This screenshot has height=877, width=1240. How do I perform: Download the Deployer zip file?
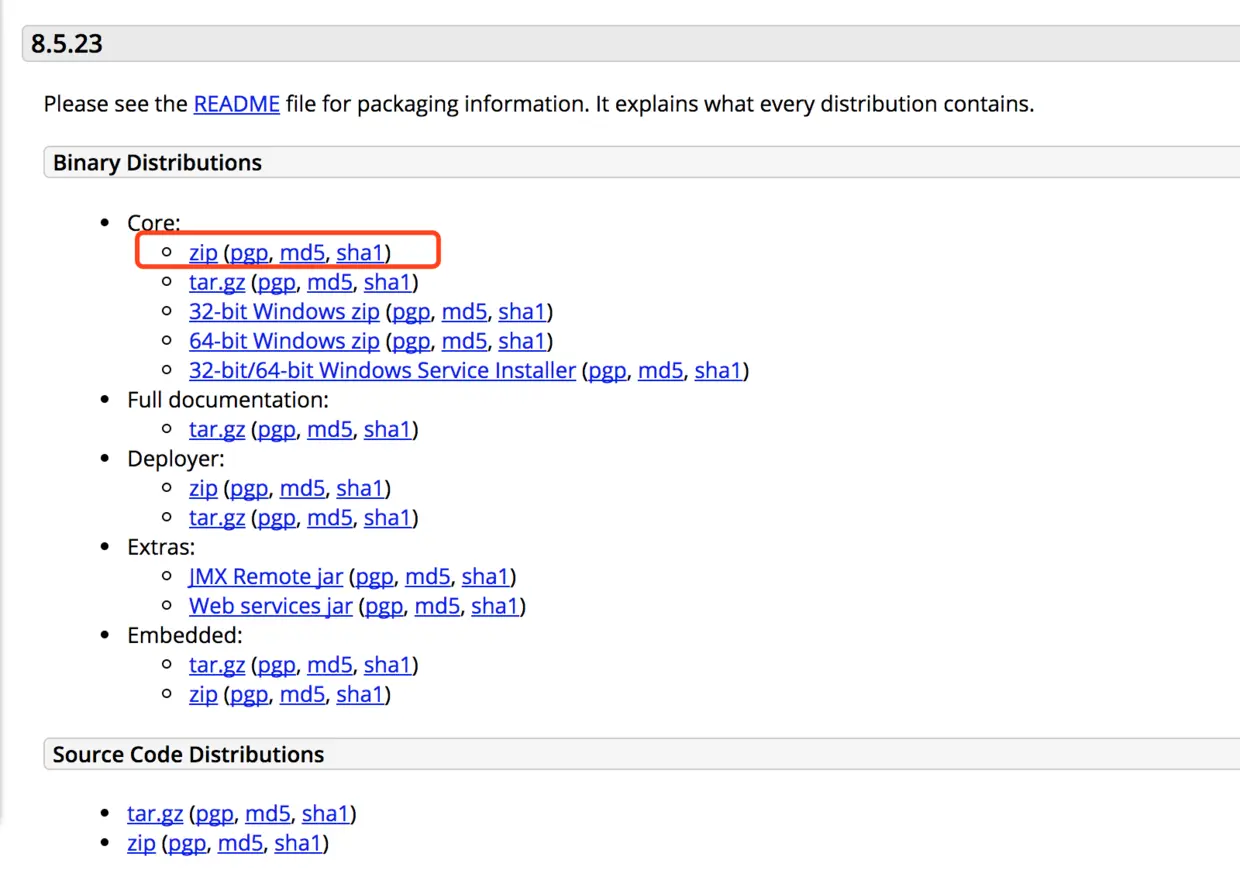tap(203, 489)
